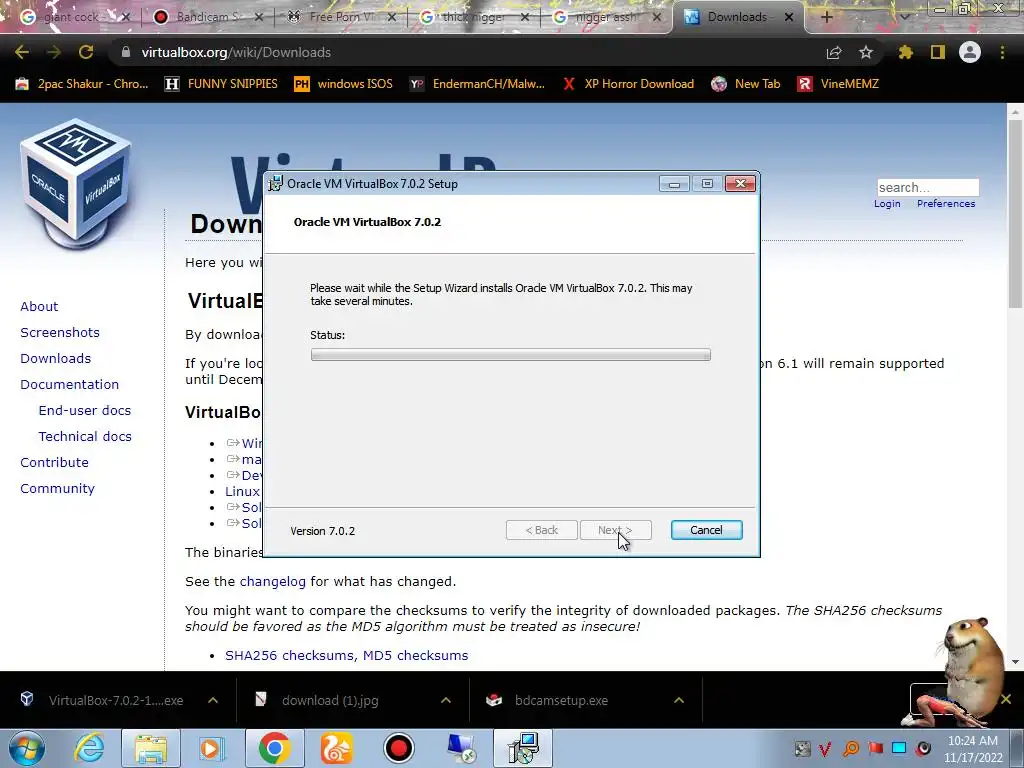Open a new tab with the plus button

click(x=827, y=18)
